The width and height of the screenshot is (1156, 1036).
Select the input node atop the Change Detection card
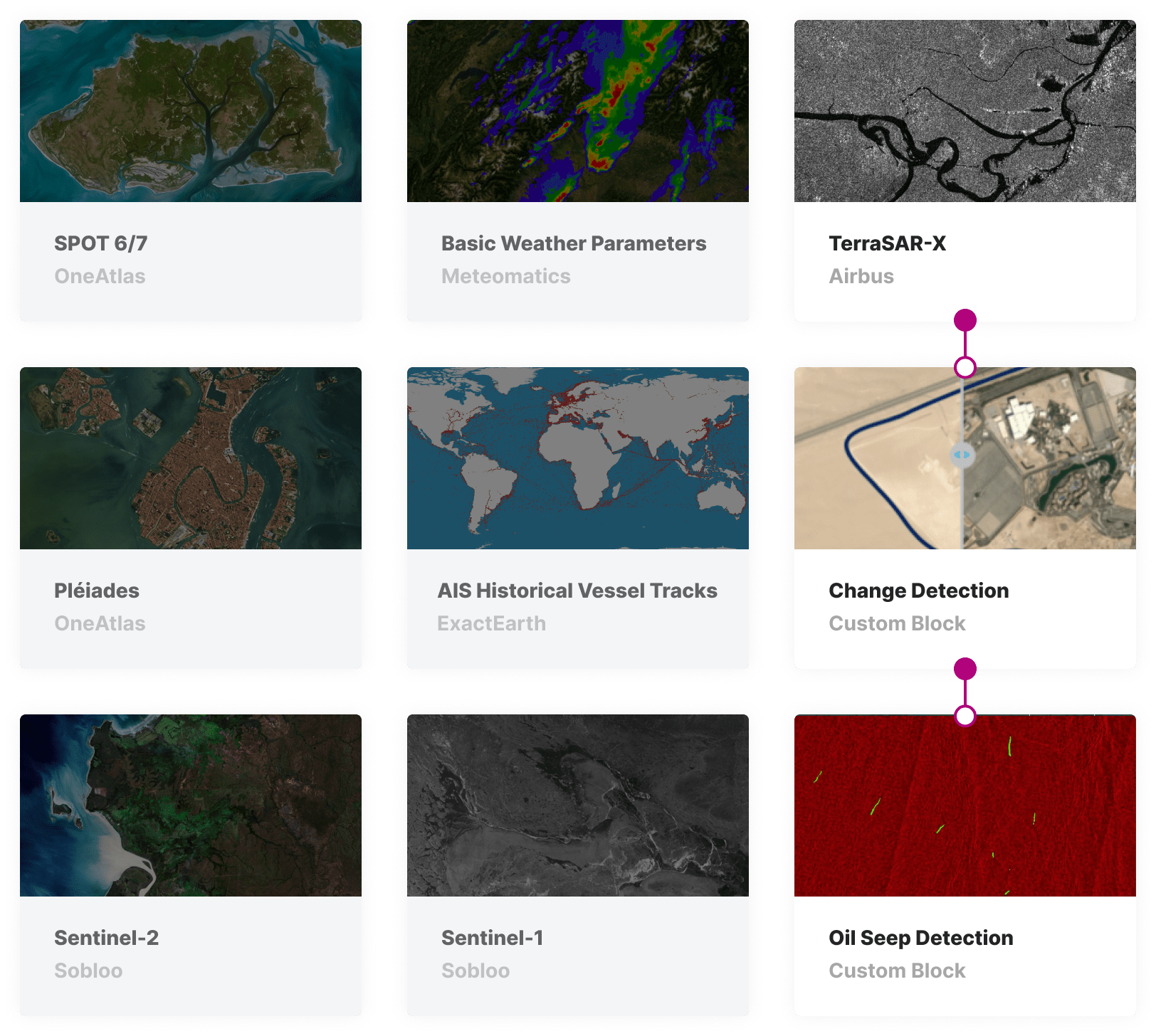click(x=965, y=367)
